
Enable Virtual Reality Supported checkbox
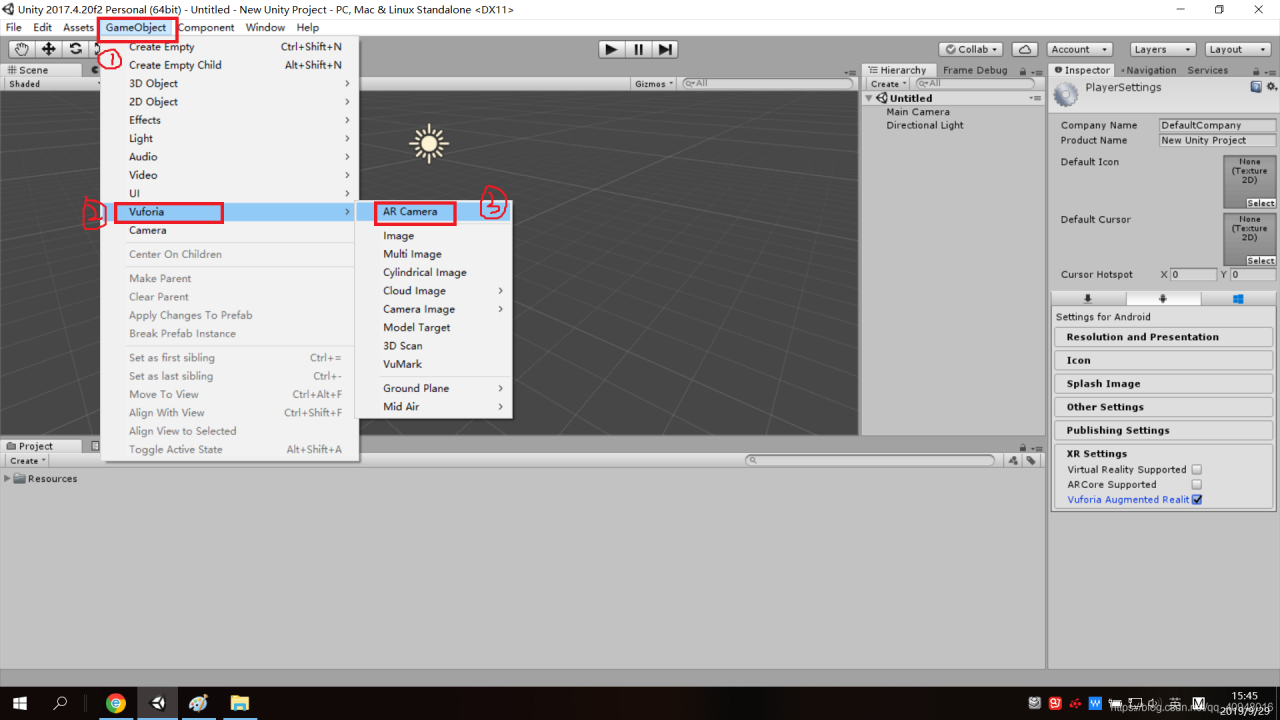(1197, 469)
